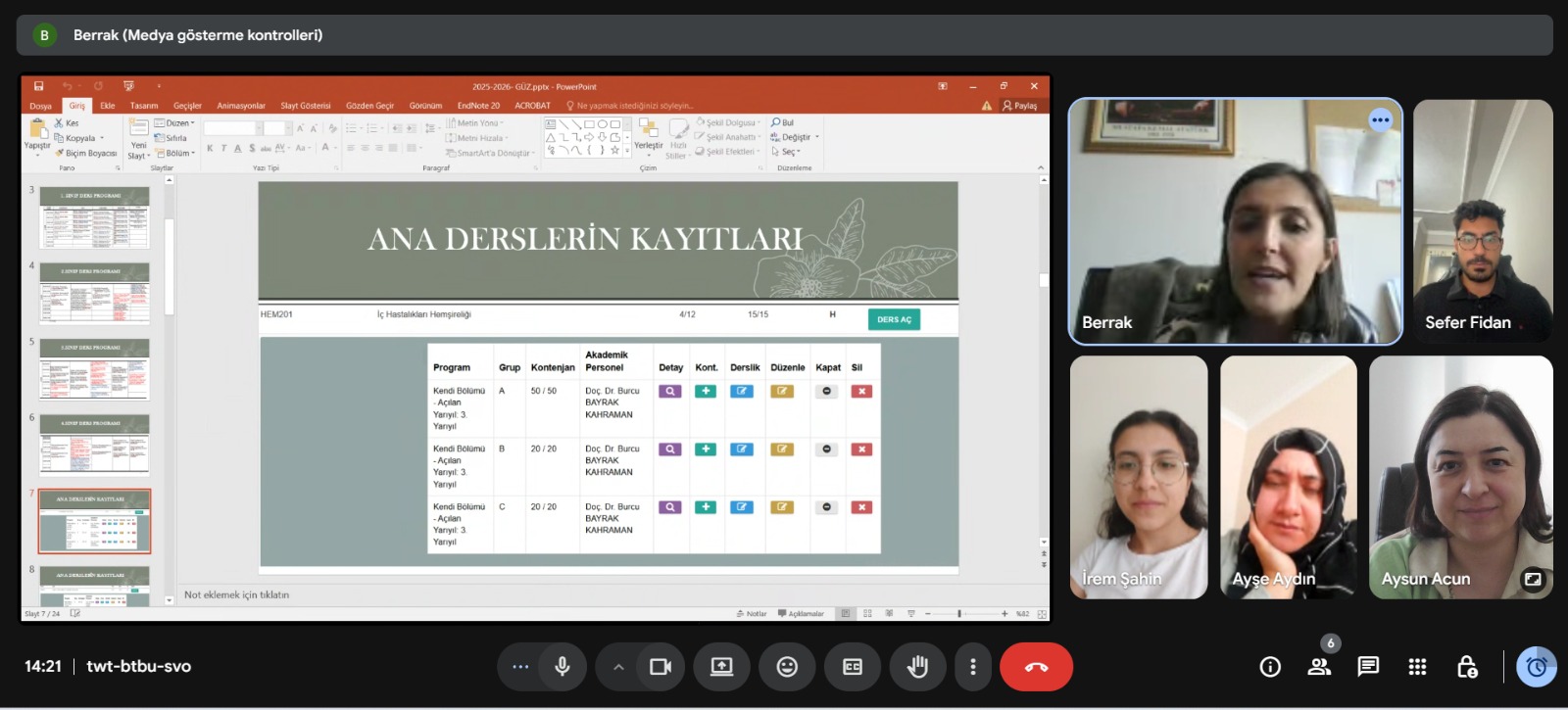Viewport: 1568px width, 710px height.
Task: Open the in-call chat panel
Action: [x=1368, y=667]
